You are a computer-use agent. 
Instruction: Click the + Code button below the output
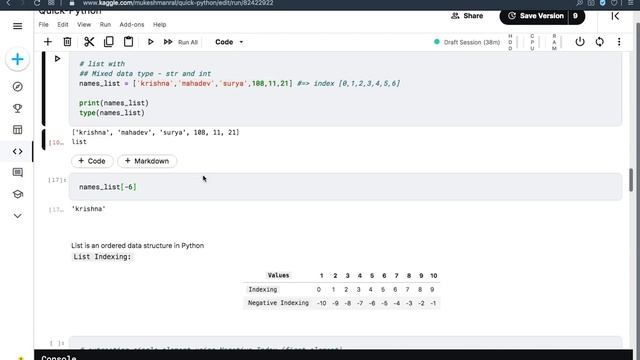click(92, 161)
